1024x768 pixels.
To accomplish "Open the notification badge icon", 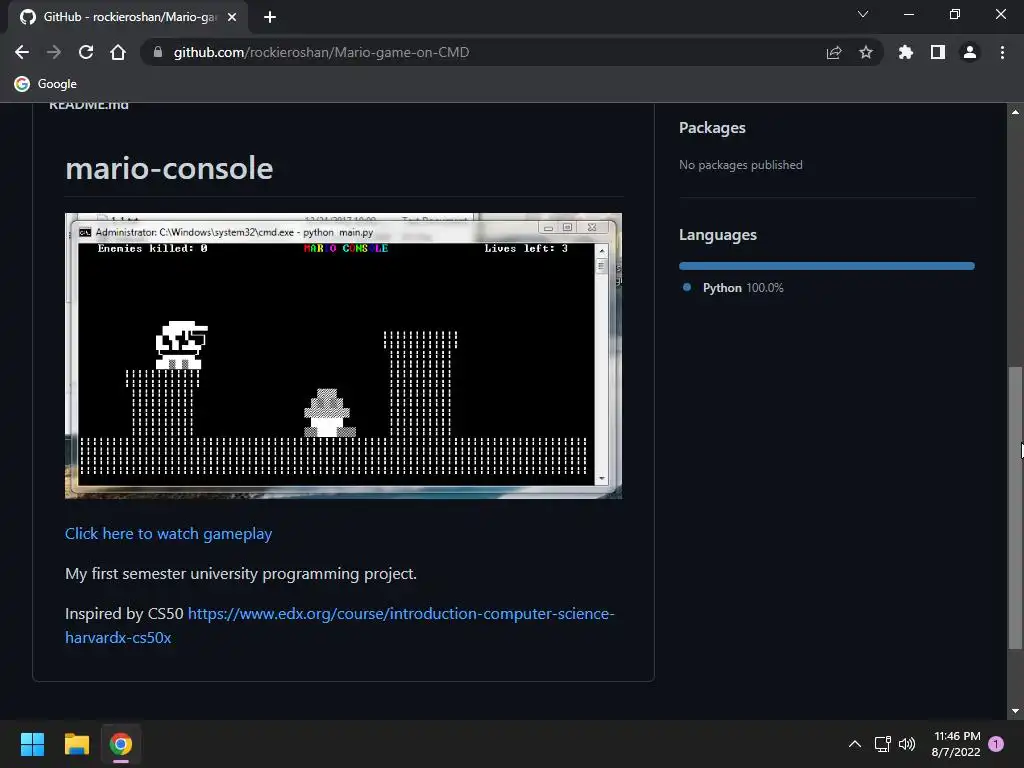I will click(996, 744).
